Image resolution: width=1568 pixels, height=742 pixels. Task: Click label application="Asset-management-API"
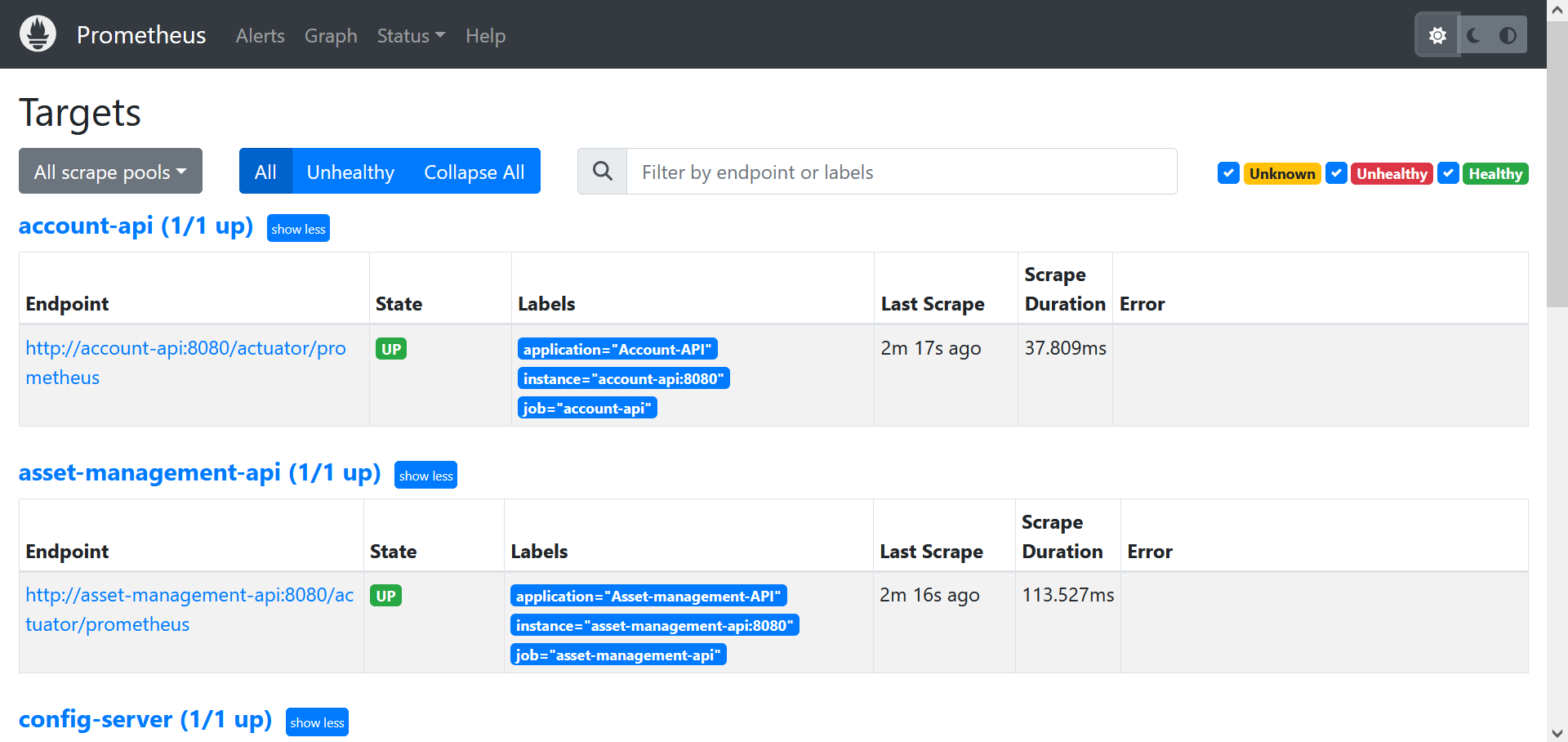tap(648, 596)
